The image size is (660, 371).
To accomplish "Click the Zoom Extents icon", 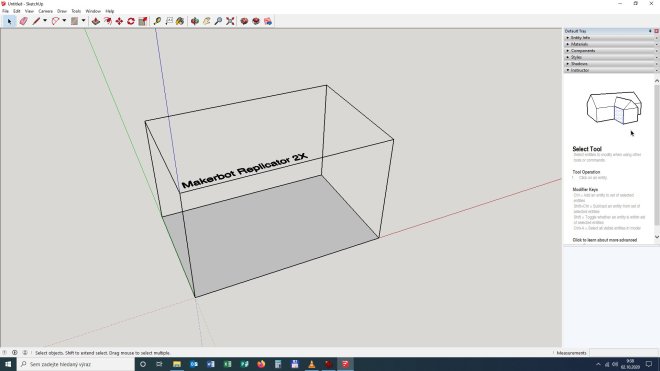I will pos(230,21).
